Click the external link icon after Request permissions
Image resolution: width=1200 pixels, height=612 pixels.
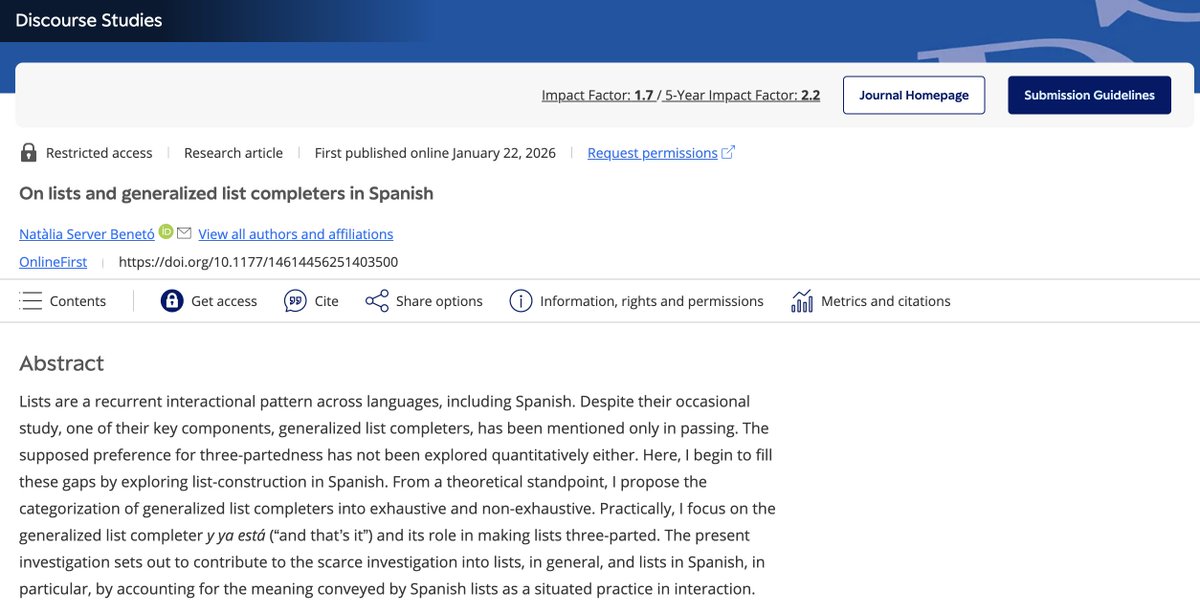(x=728, y=152)
